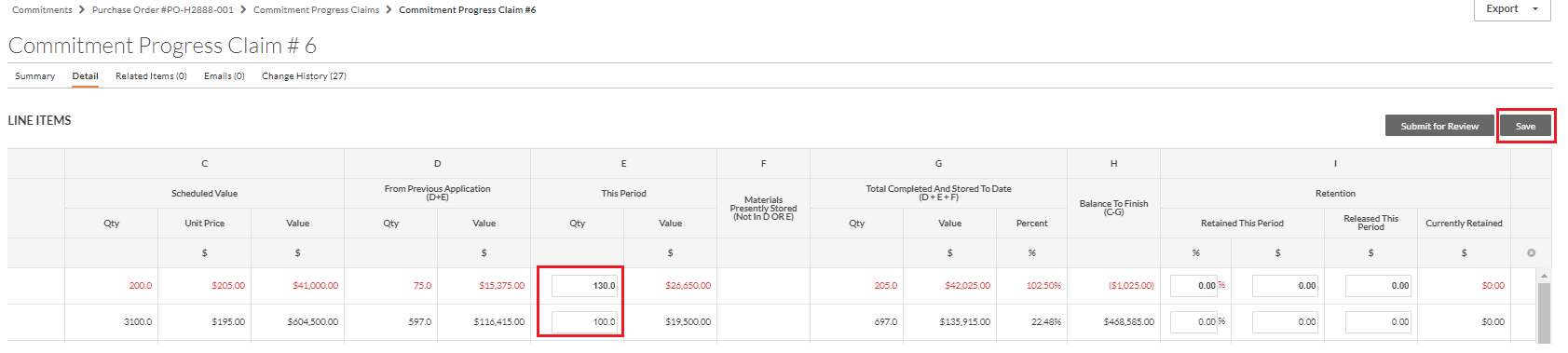This screenshot has width=1568, height=353.
Task: Switch to the Summary tab
Action: point(34,76)
